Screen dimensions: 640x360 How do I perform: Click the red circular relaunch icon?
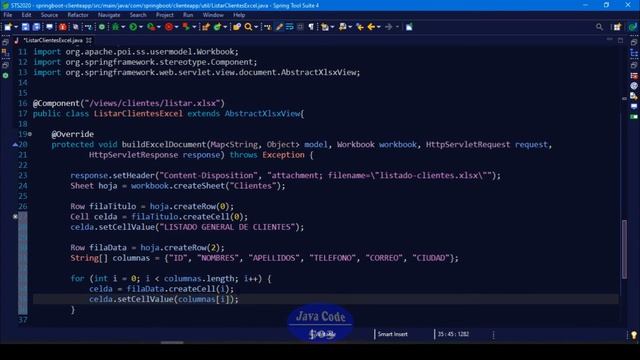pyautogui.click(x=169, y=27)
